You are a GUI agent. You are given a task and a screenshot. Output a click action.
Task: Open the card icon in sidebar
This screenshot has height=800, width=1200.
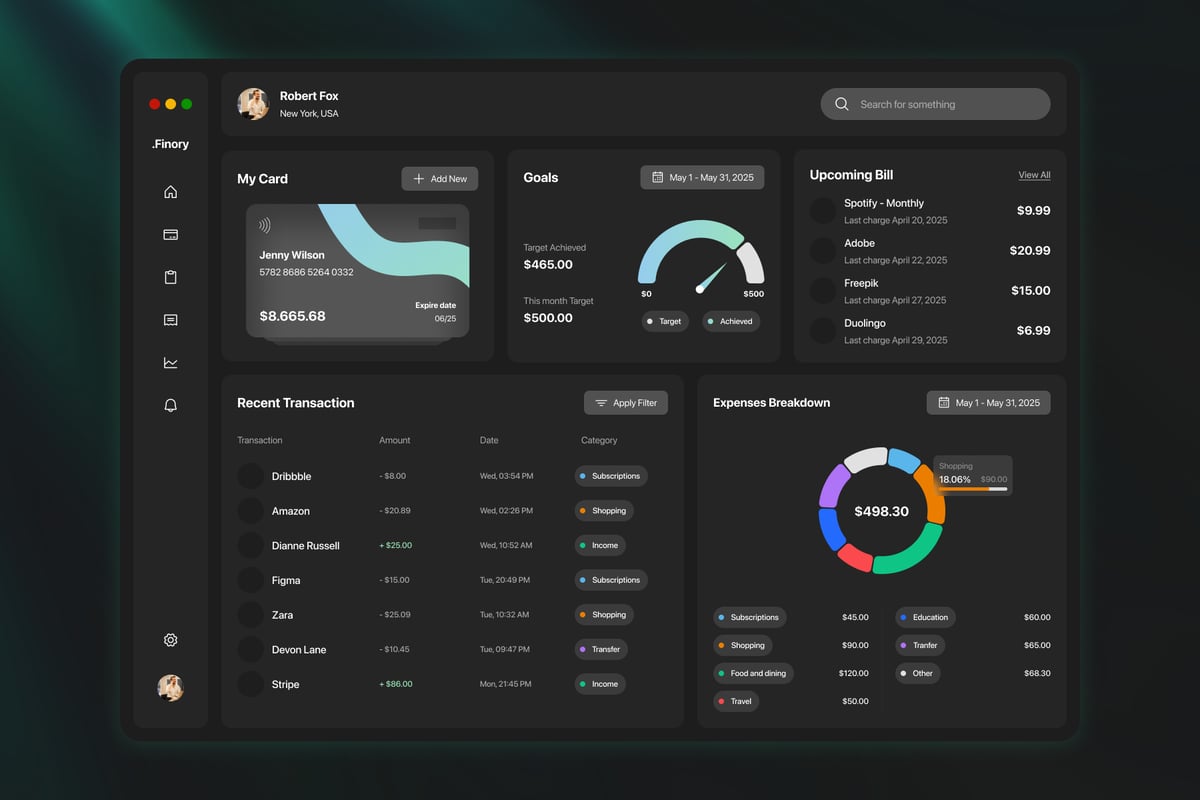(170, 235)
